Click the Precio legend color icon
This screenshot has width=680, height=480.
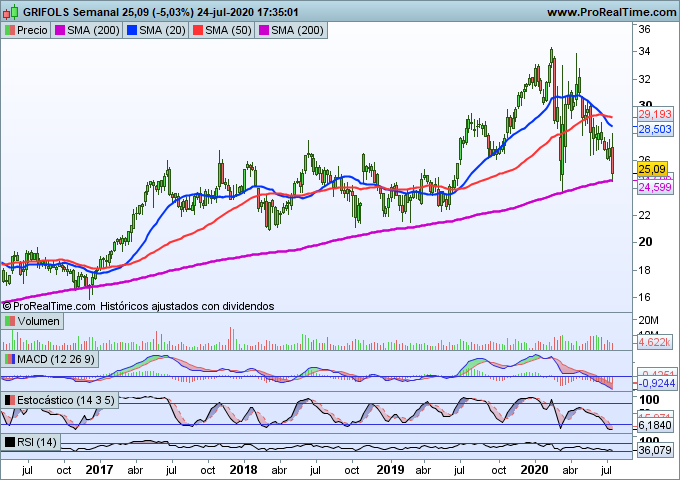pos(10,31)
